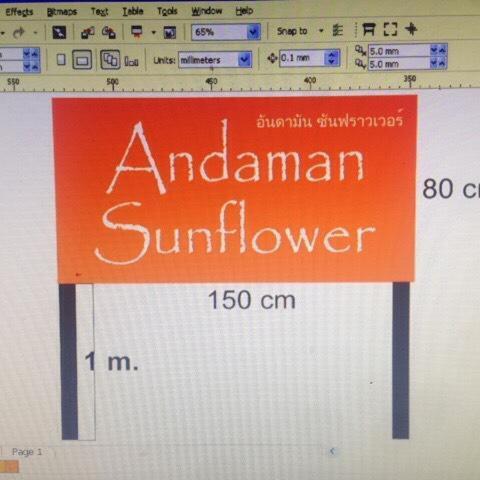Select the 80 cm dimension label
480x480 pixels.
pyautogui.click(x=451, y=189)
